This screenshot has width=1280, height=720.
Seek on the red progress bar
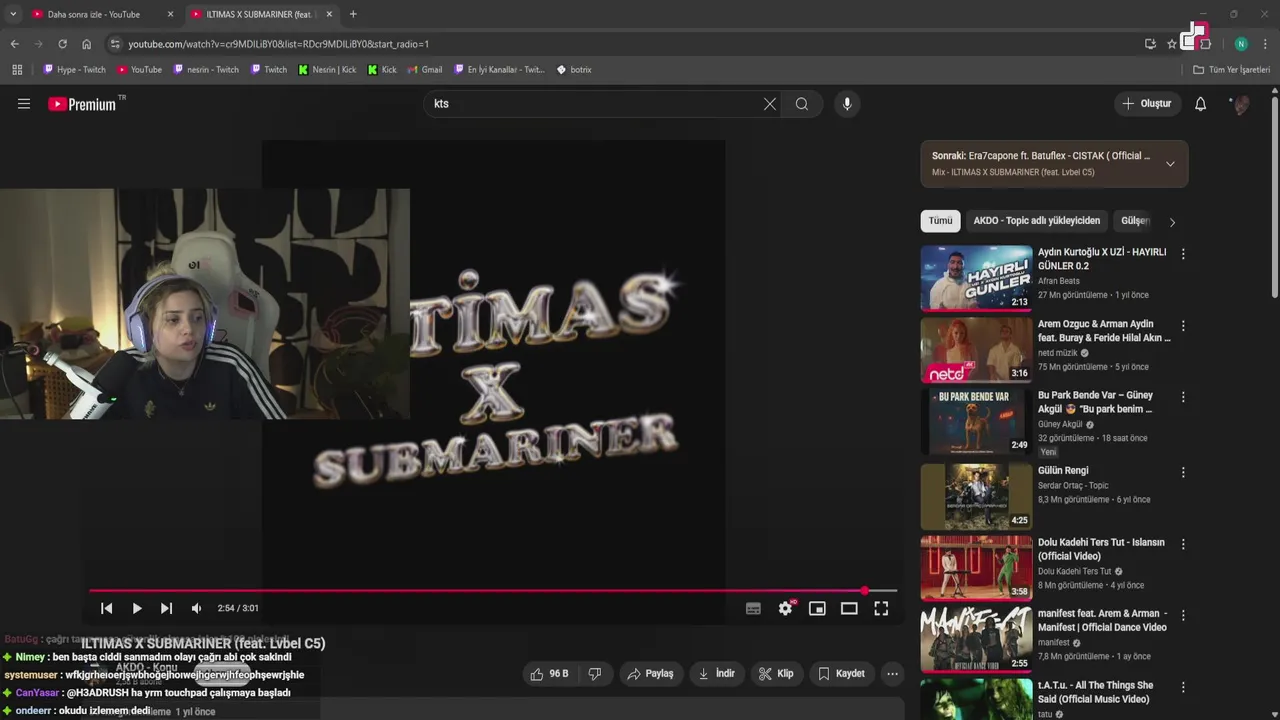click(x=492, y=591)
